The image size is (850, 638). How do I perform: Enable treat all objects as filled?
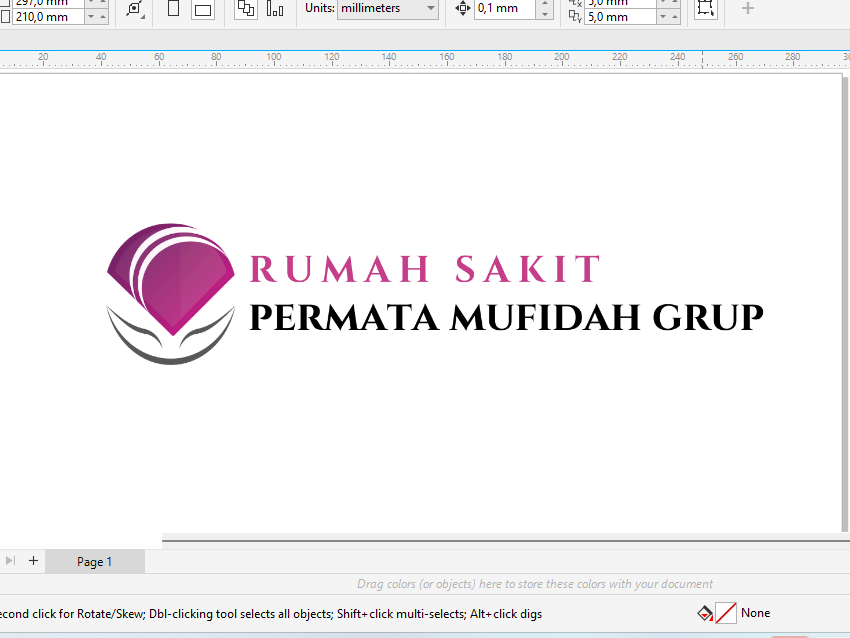coord(706,10)
